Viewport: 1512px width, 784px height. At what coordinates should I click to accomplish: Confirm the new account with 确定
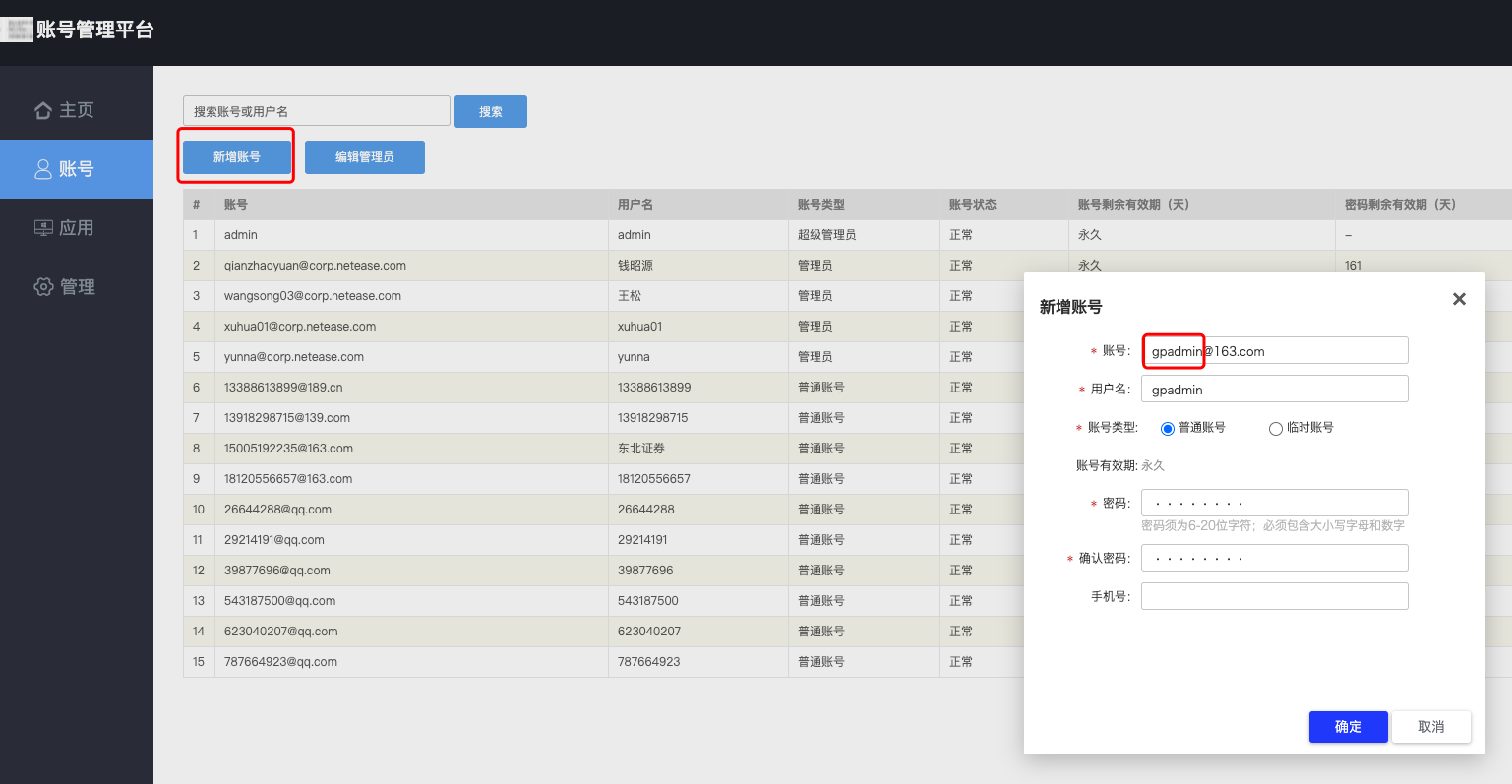coord(1348,727)
